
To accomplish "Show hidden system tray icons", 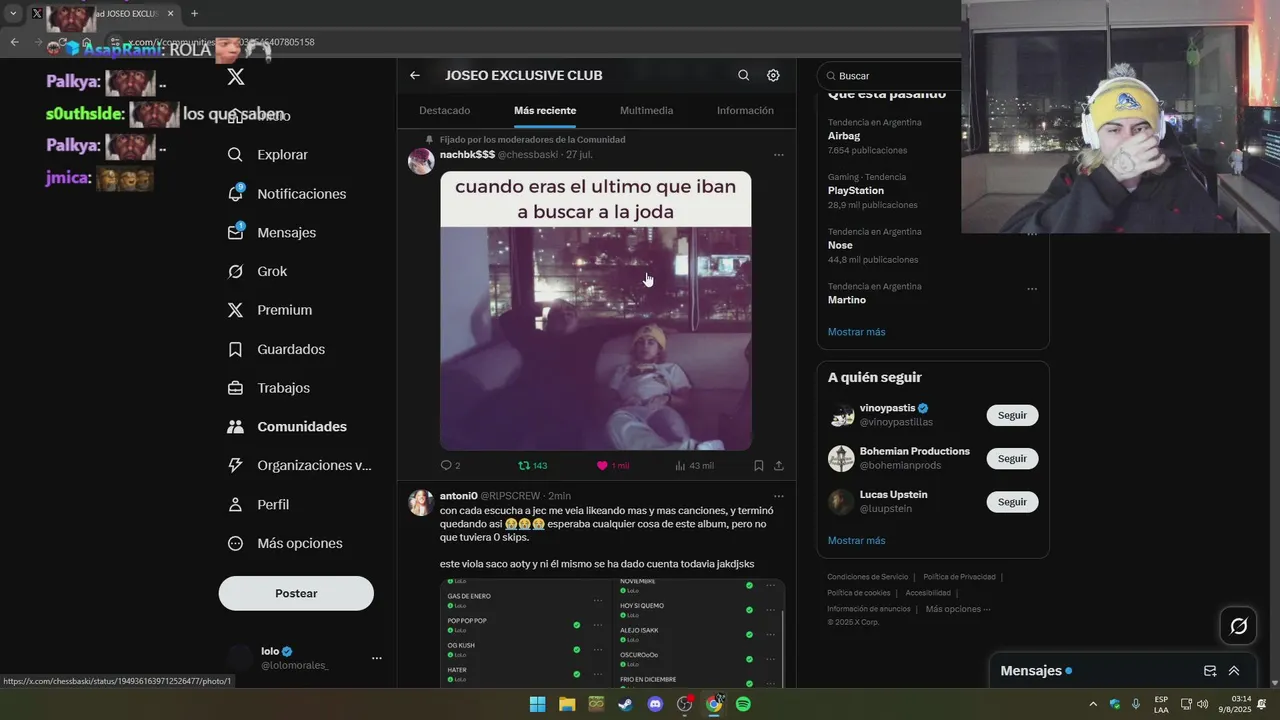I will click(x=1092, y=704).
